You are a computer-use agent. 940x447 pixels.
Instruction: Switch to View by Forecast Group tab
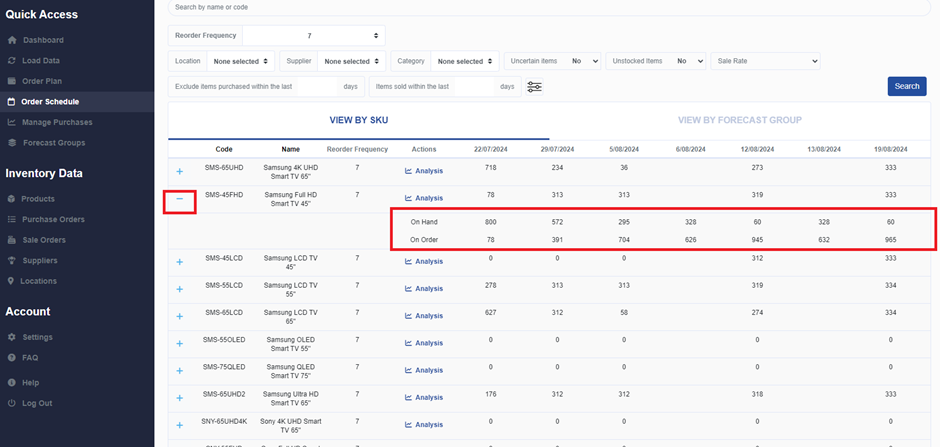(739, 120)
